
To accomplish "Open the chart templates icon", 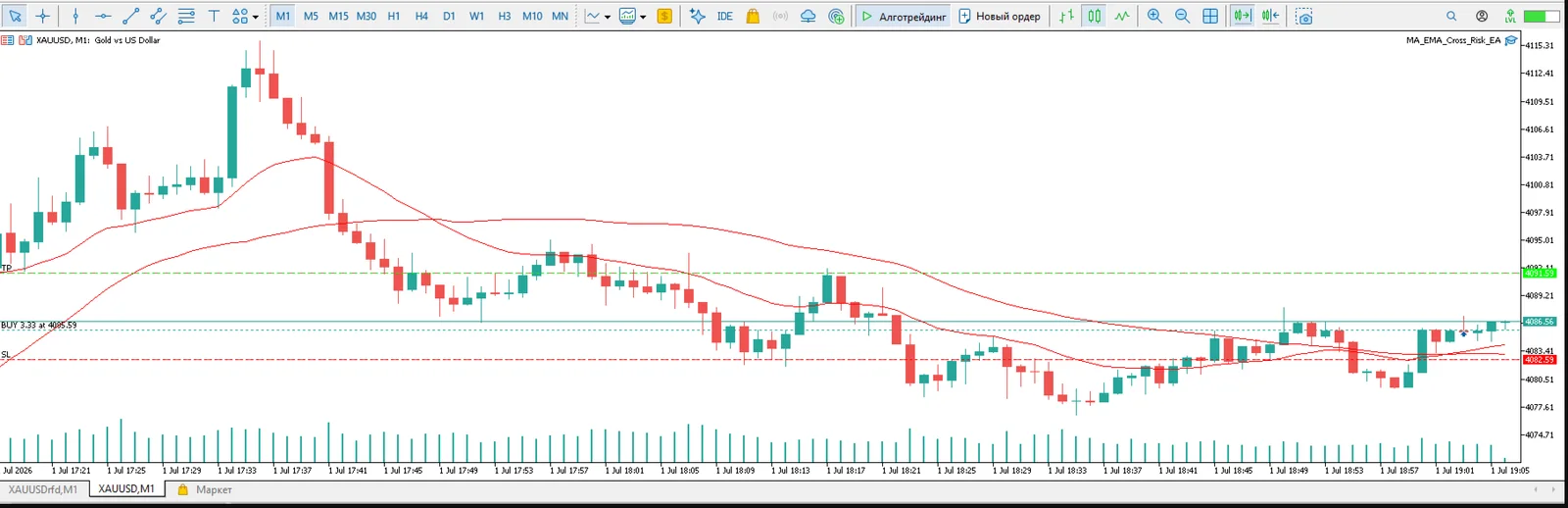I will tap(627, 16).
